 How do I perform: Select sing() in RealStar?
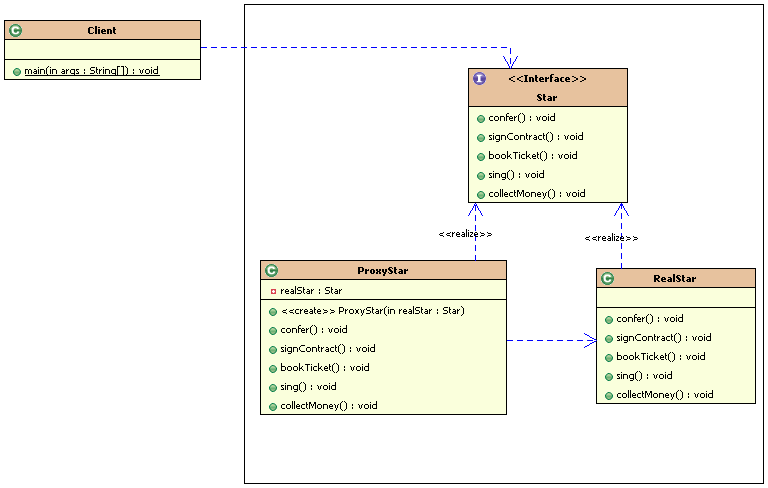(x=644, y=376)
